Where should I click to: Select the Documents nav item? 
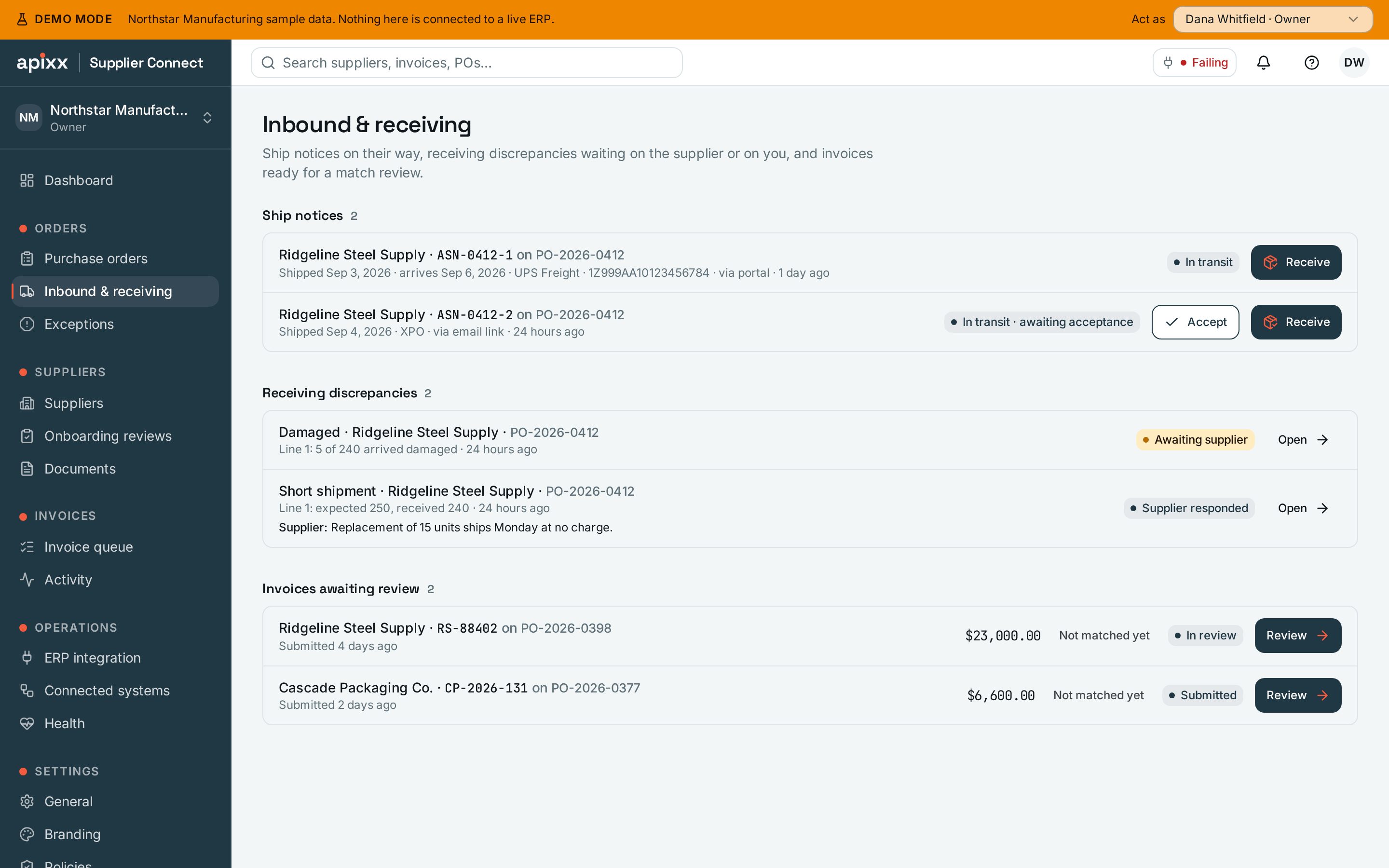click(115, 468)
